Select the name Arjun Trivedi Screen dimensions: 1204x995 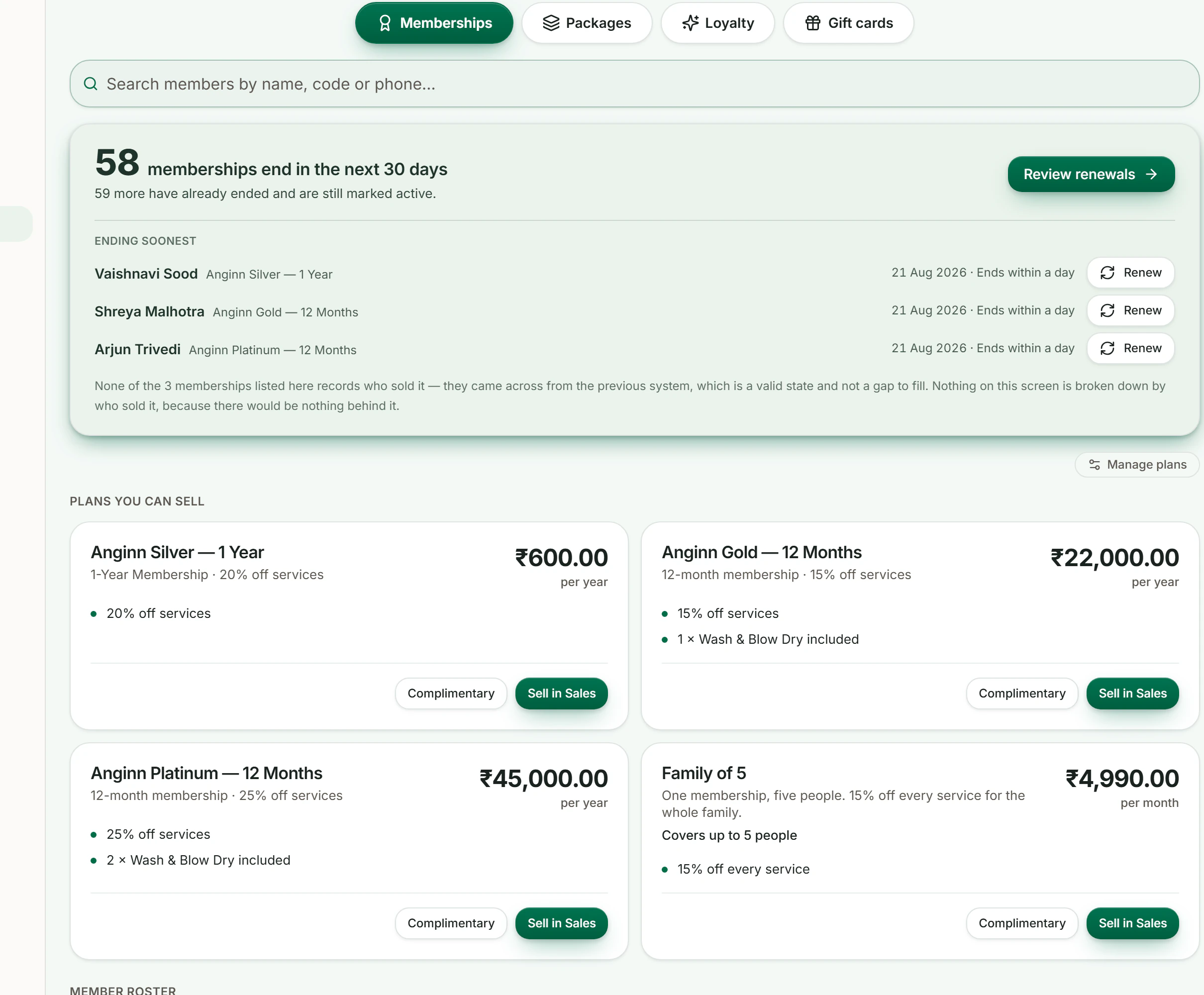click(137, 350)
